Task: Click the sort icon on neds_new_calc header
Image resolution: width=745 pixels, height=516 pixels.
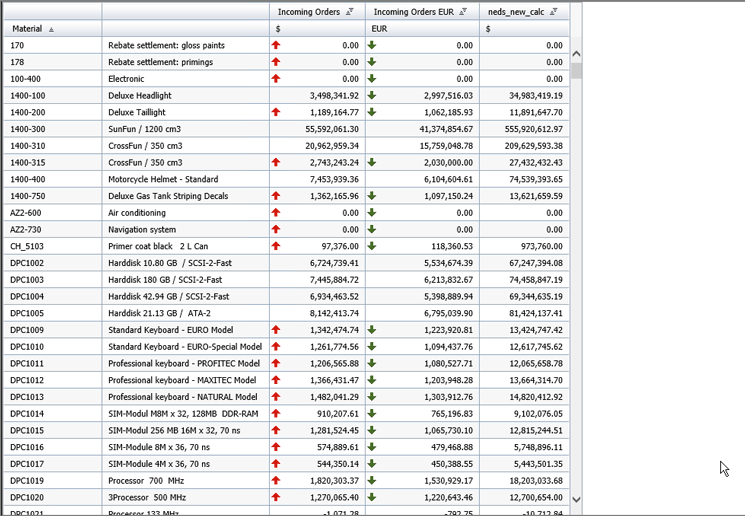Action: [554, 12]
